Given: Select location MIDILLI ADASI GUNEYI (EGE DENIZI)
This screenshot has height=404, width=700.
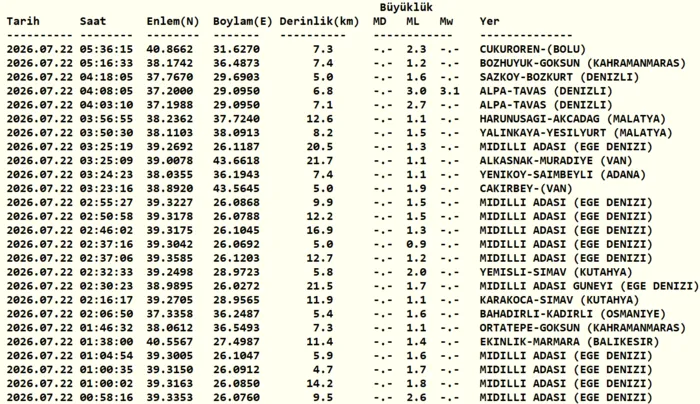Looking at the screenshot, I should [589, 286].
